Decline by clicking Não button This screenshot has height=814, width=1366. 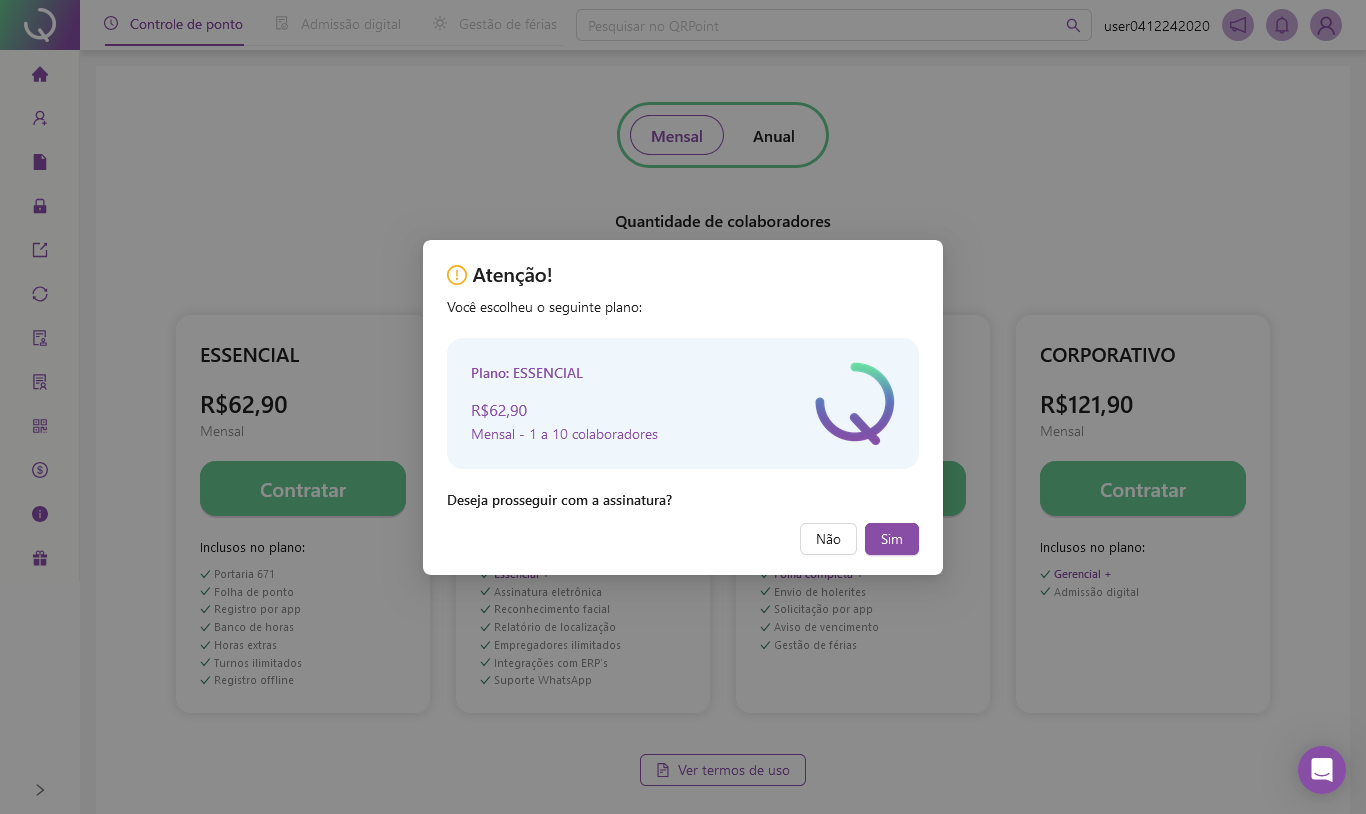(x=828, y=539)
